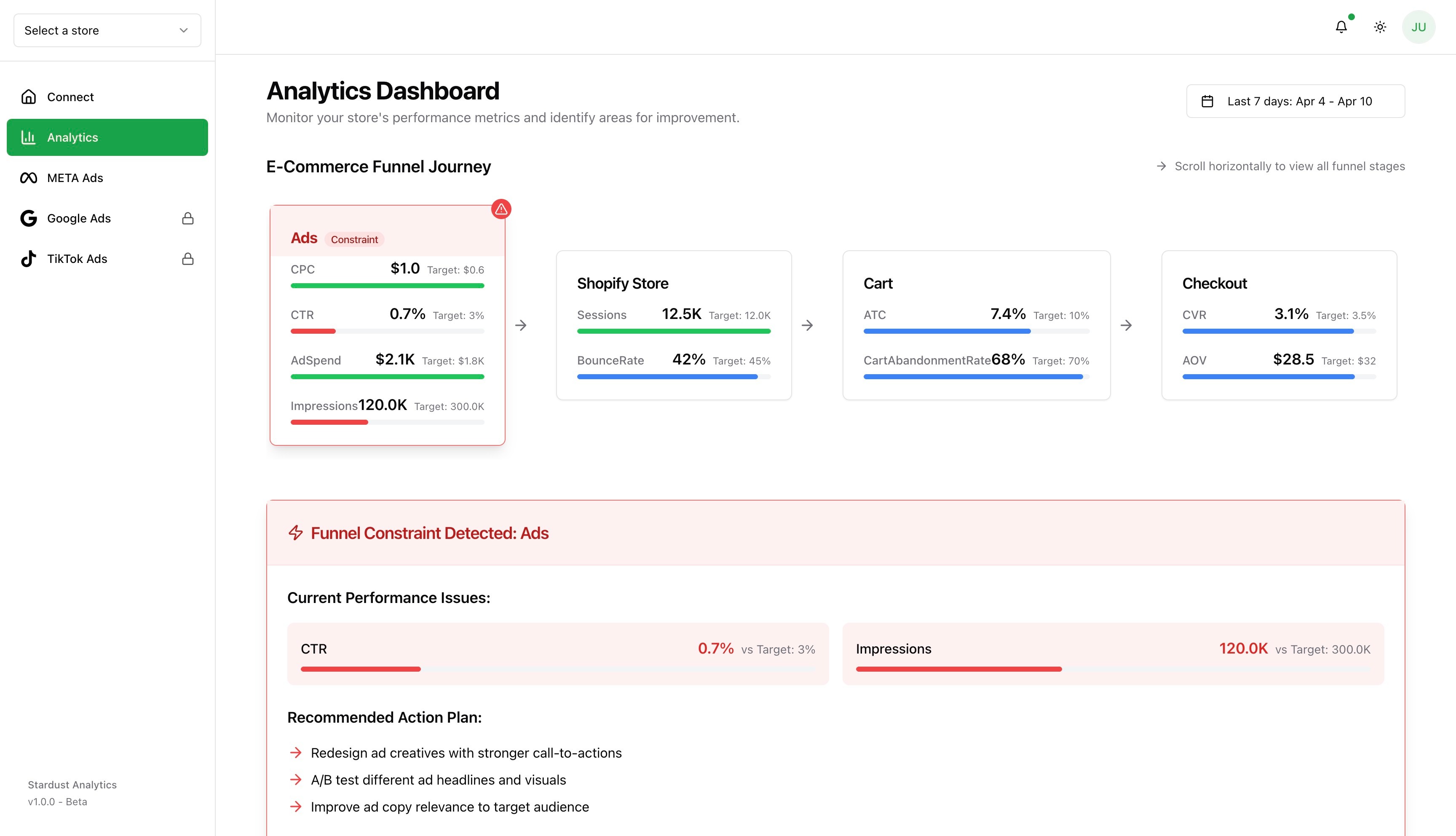Switch to the META Ads section

pyautogui.click(x=74, y=177)
